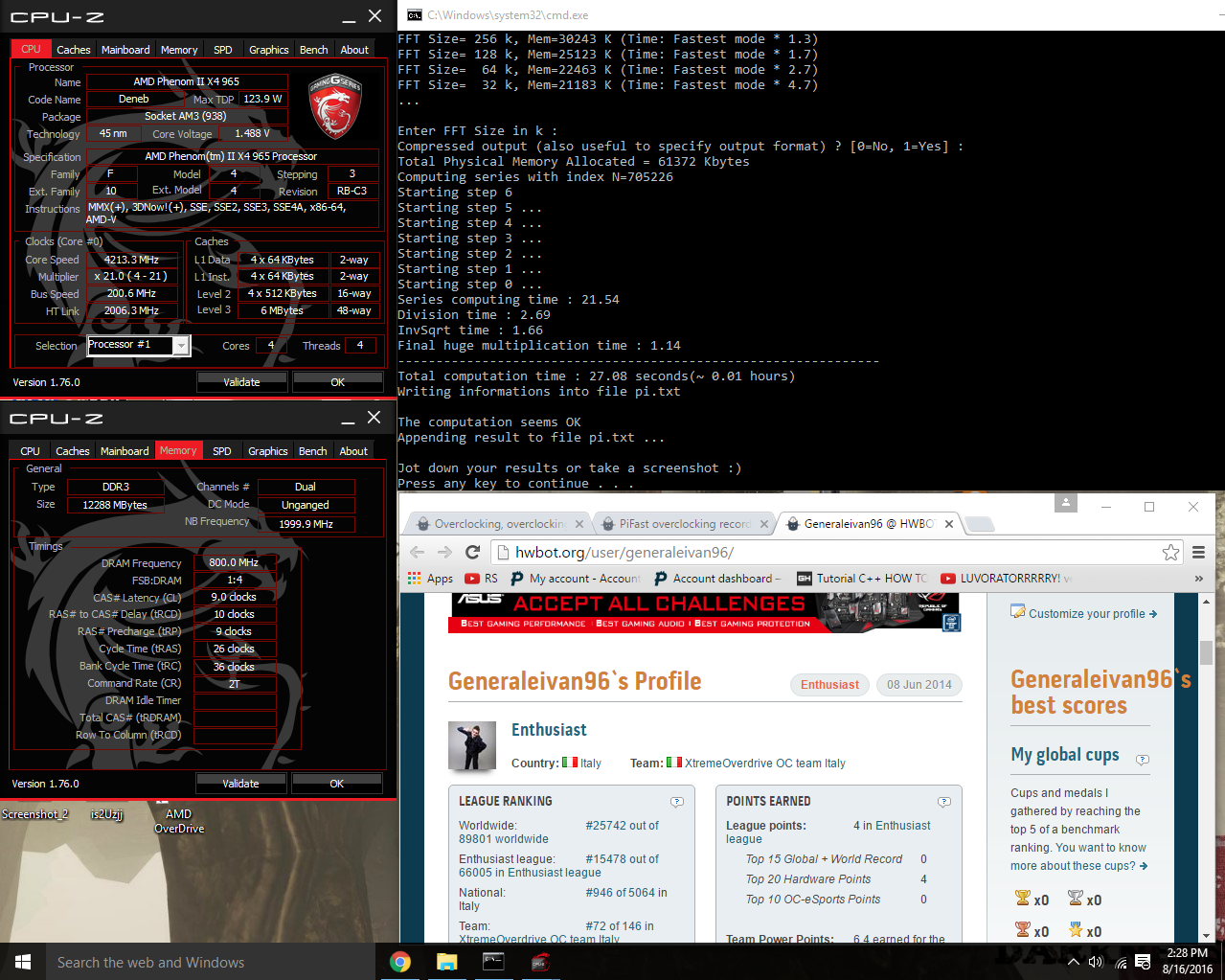Close the 'Generaleivan96 @ HWBOT' tab

949,524
